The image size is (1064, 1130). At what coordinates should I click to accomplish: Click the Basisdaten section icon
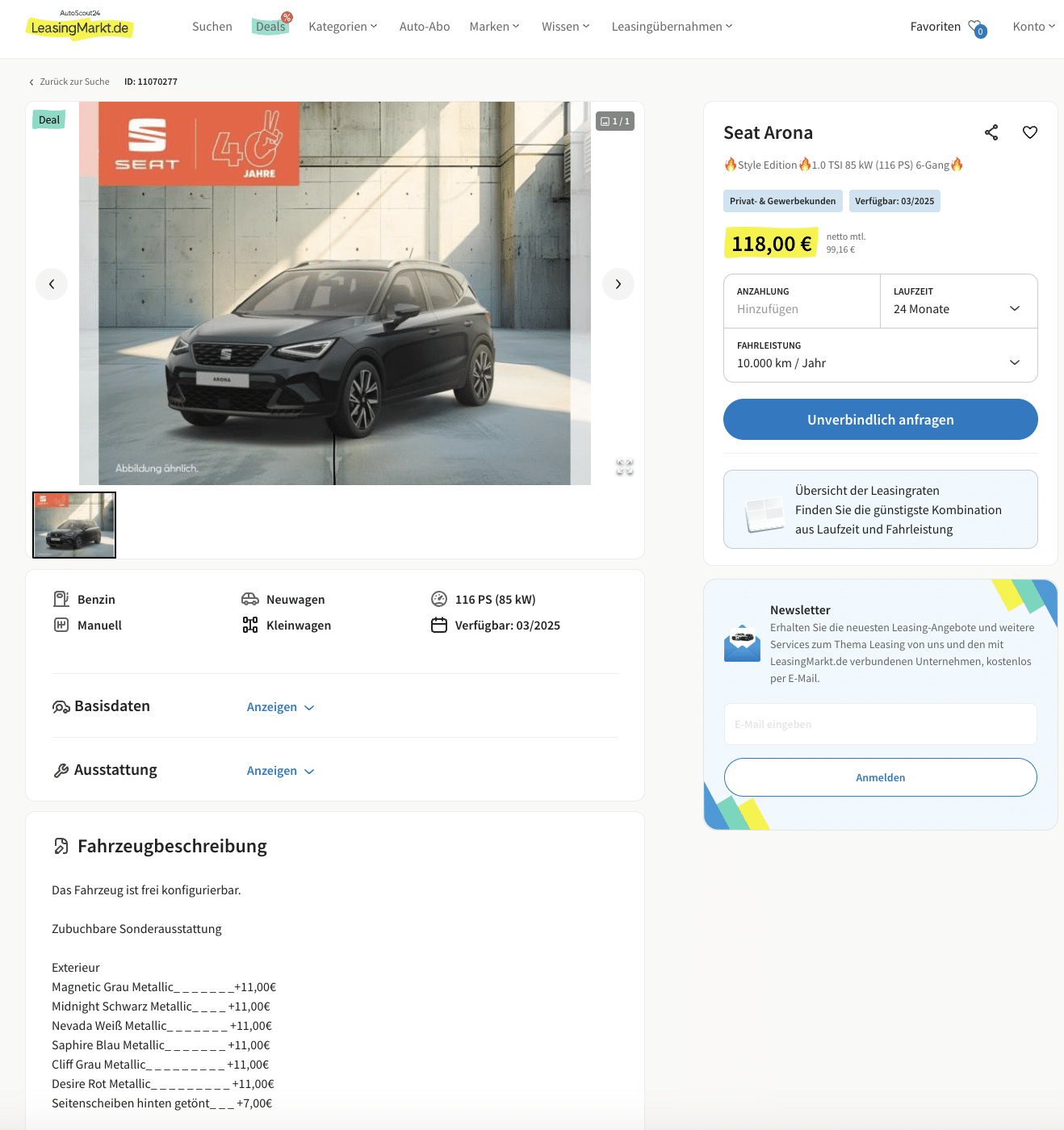(61, 707)
